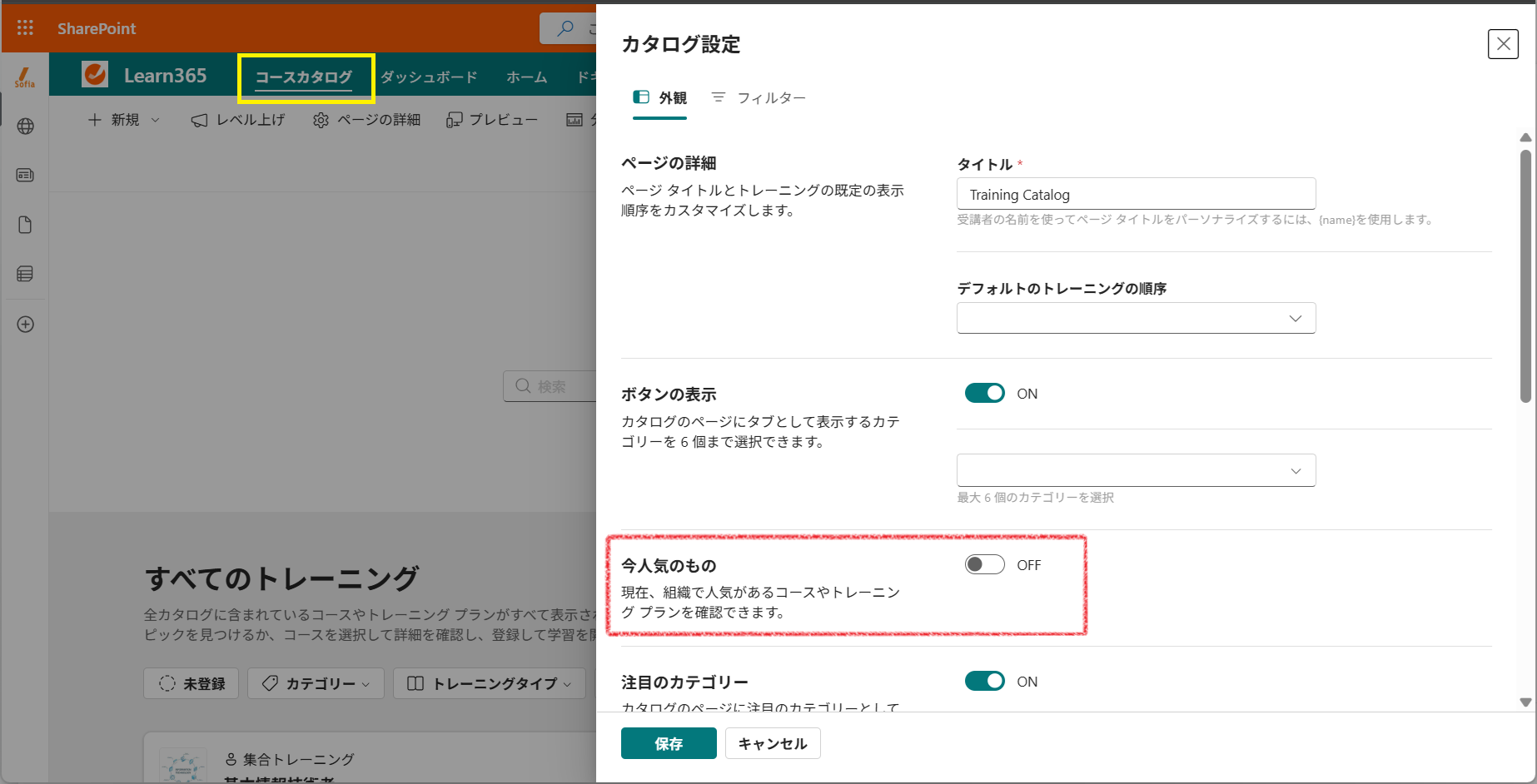
Task: Click the Sofia icon in left rail
Action: coord(25,77)
